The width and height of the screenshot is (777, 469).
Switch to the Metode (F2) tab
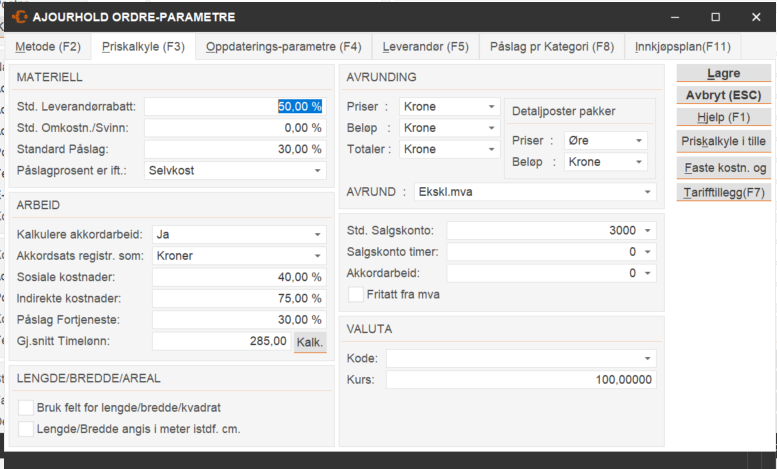click(48, 47)
